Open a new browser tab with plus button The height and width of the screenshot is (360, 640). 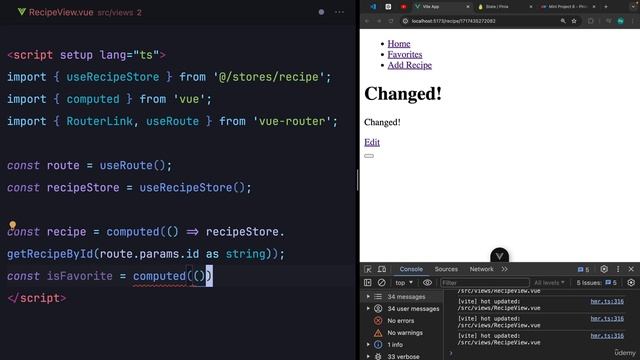[x=606, y=7]
